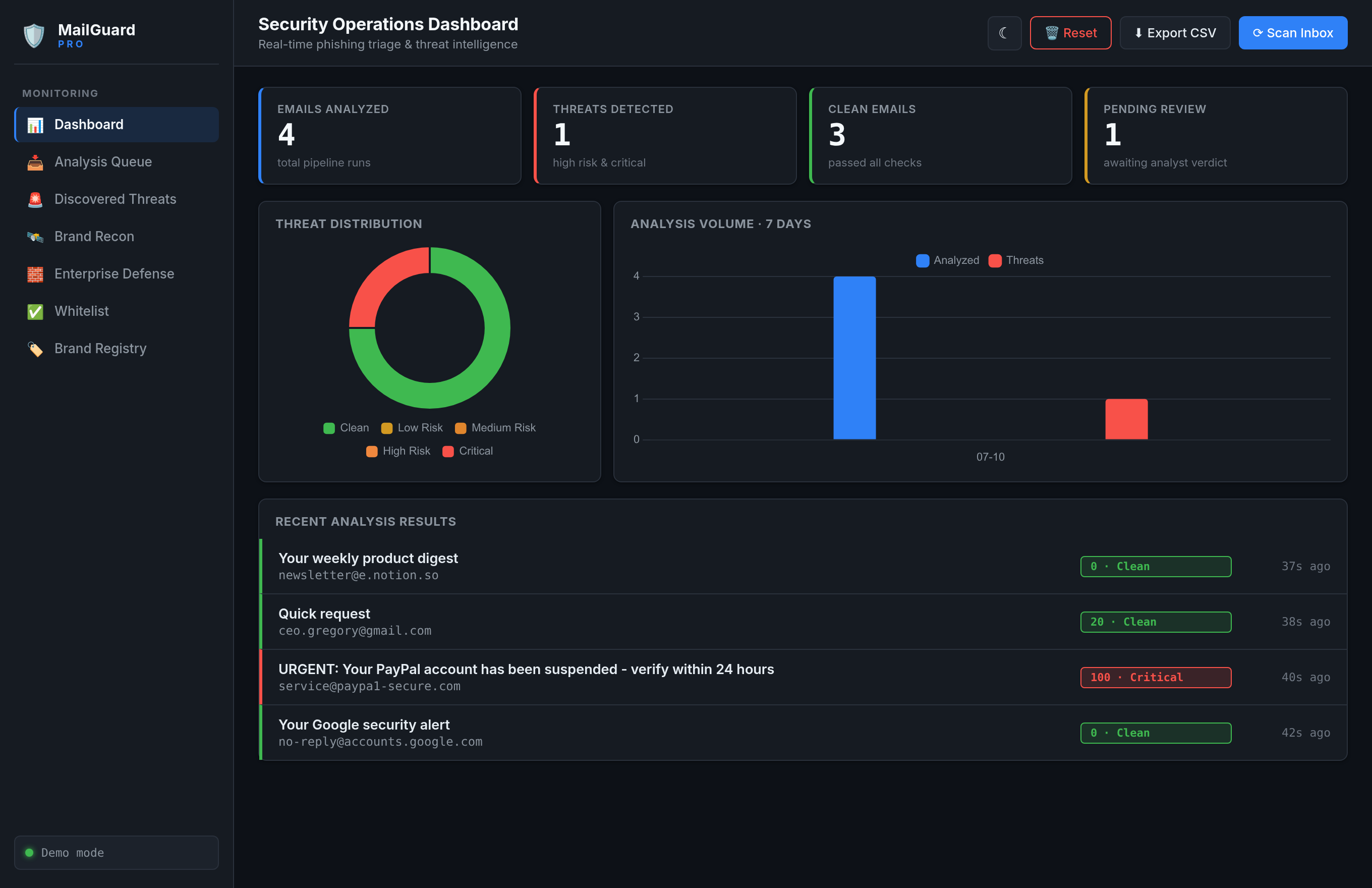Toggle the red Threats legend swatch in bar chart
Viewport: 1372px width, 888px height.
click(x=995, y=261)
